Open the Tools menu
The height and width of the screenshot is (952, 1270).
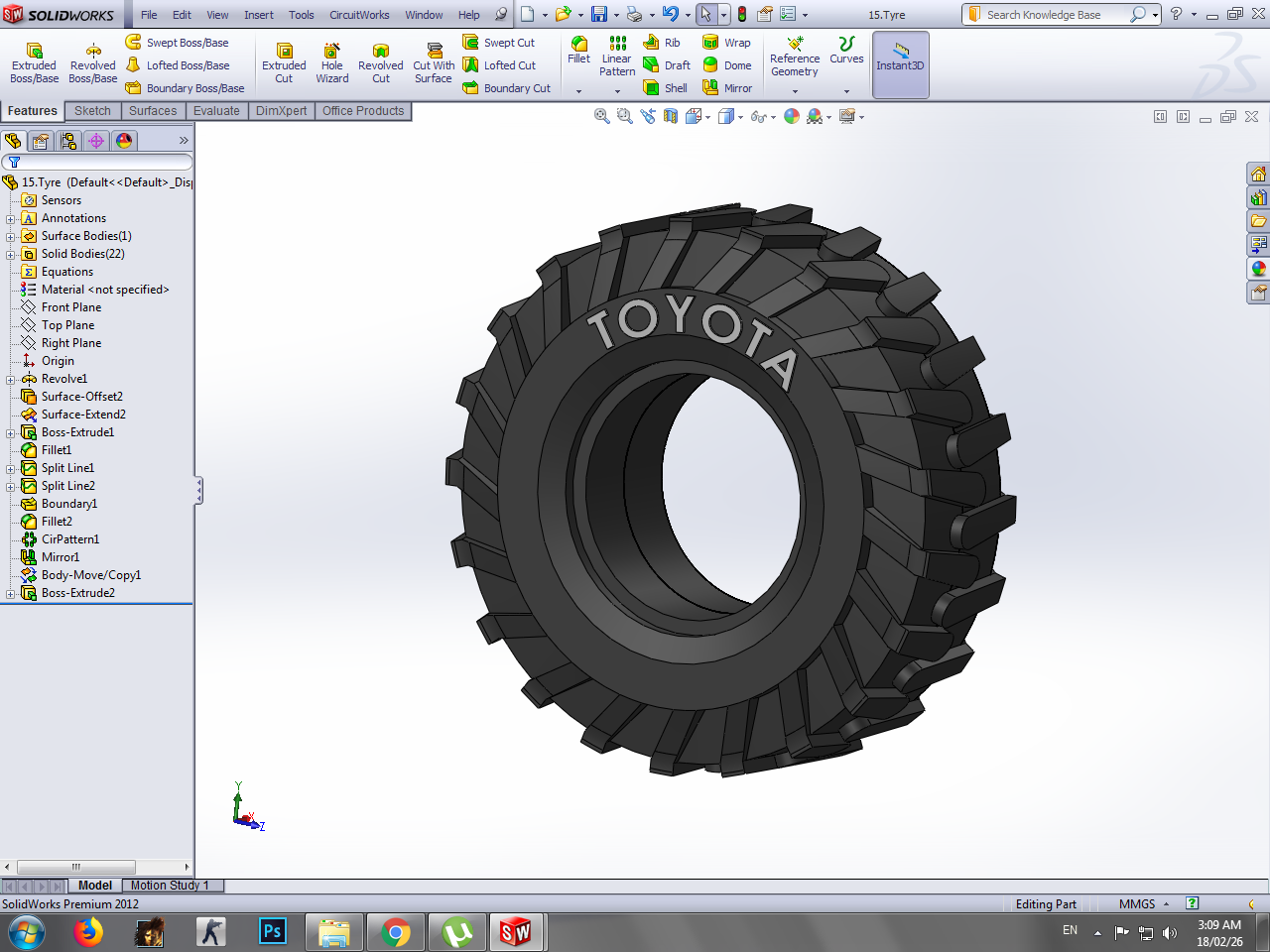tap(302, 15)
